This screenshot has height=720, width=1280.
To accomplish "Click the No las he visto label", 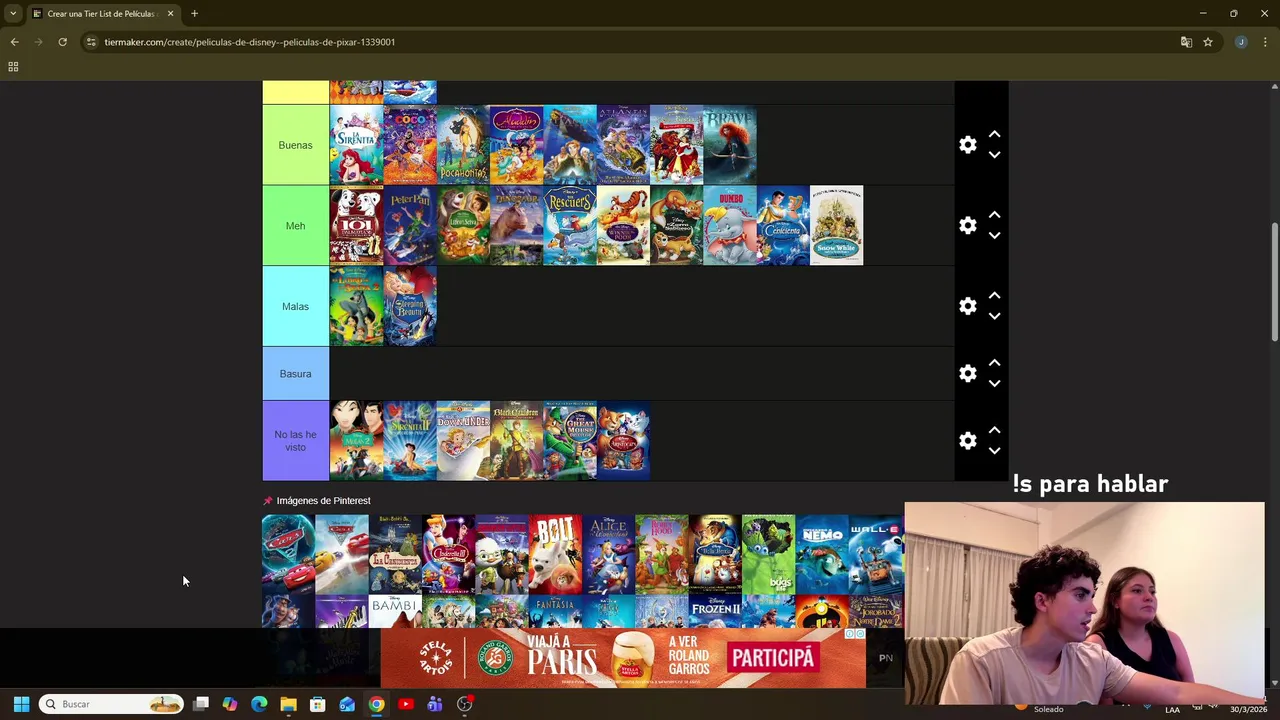I will click(x=295, y=440).
